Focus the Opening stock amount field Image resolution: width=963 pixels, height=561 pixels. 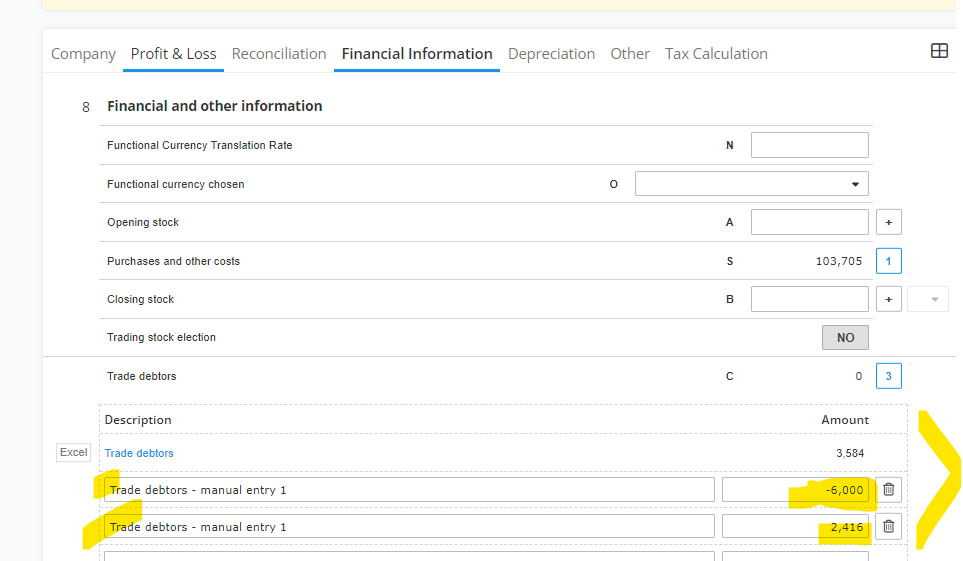(x=809, y=222)
